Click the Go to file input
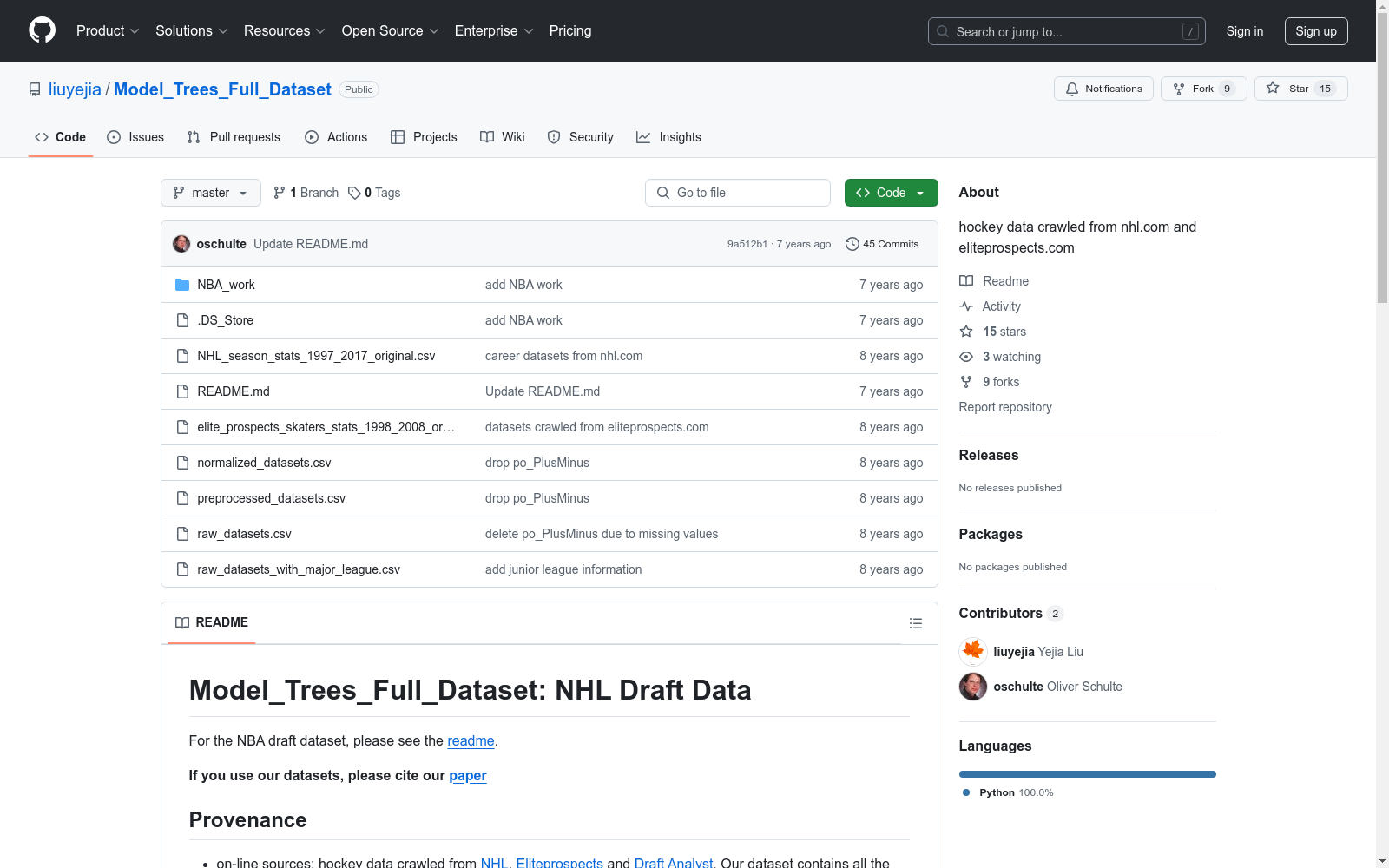 coord(738,193)
